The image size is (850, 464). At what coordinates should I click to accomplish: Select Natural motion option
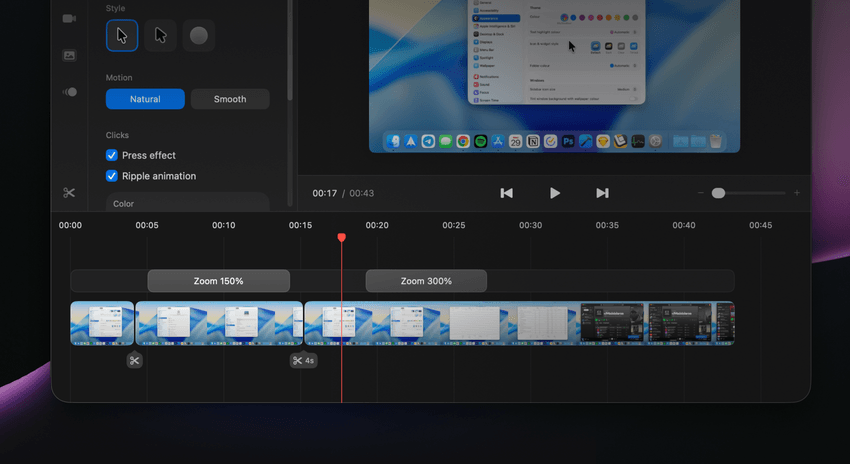pos(145,99)
